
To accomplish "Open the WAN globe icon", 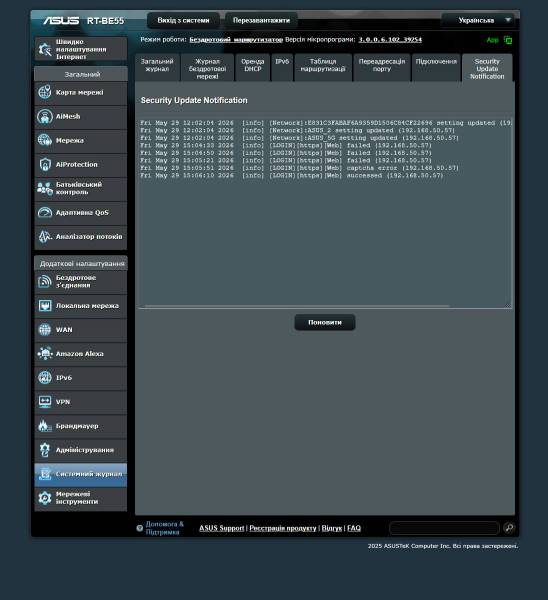I will click(x=44, y=330).
